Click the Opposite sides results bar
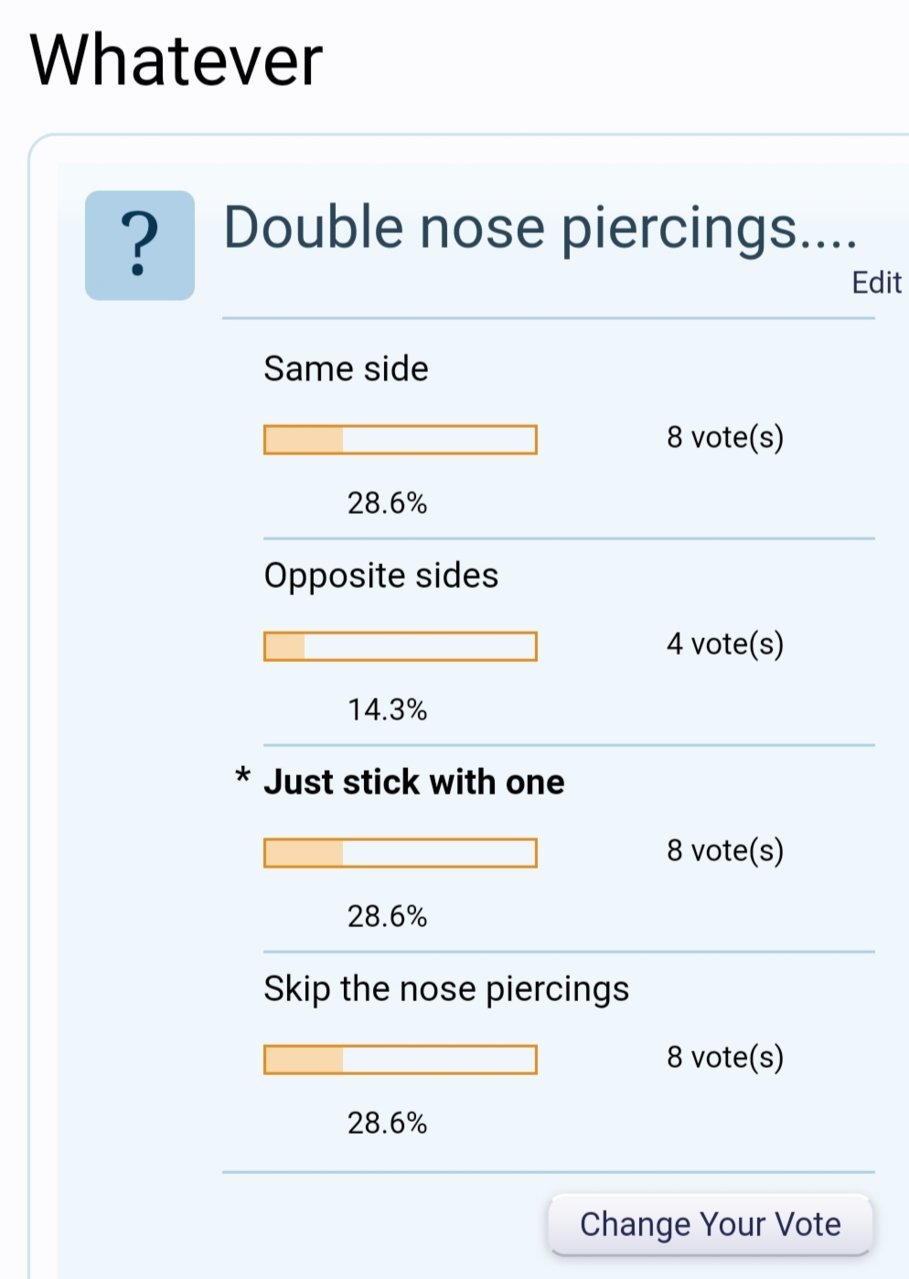 pos(400,647)
